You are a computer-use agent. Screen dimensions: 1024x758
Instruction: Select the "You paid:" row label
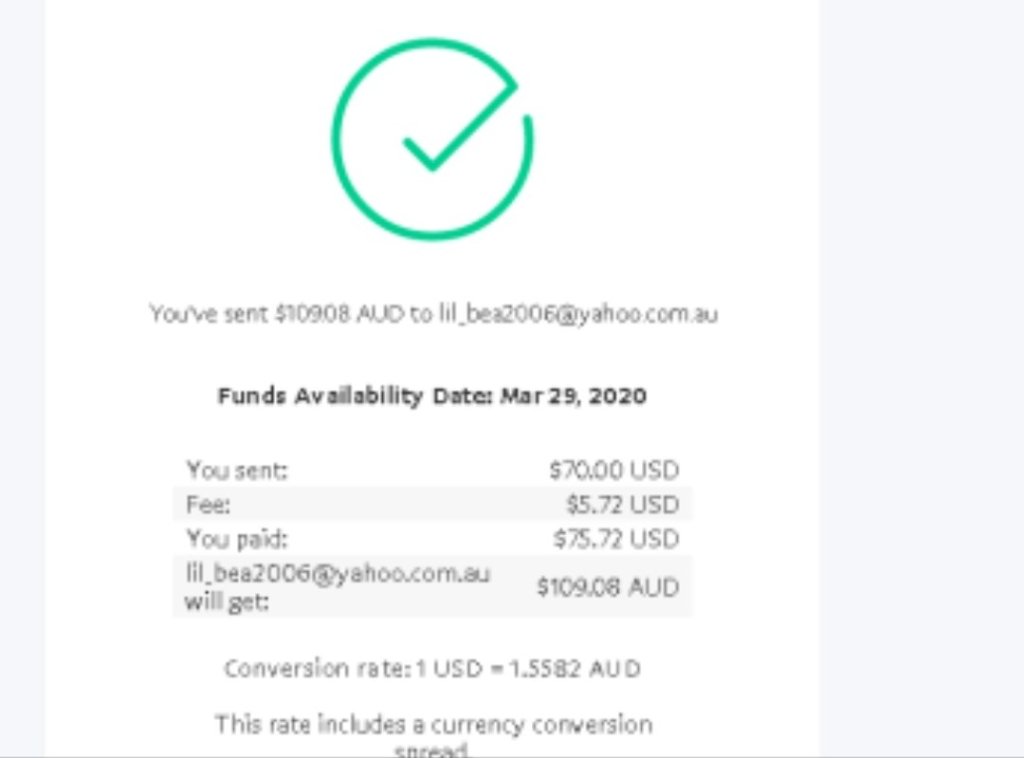click(x=237, y=539)
